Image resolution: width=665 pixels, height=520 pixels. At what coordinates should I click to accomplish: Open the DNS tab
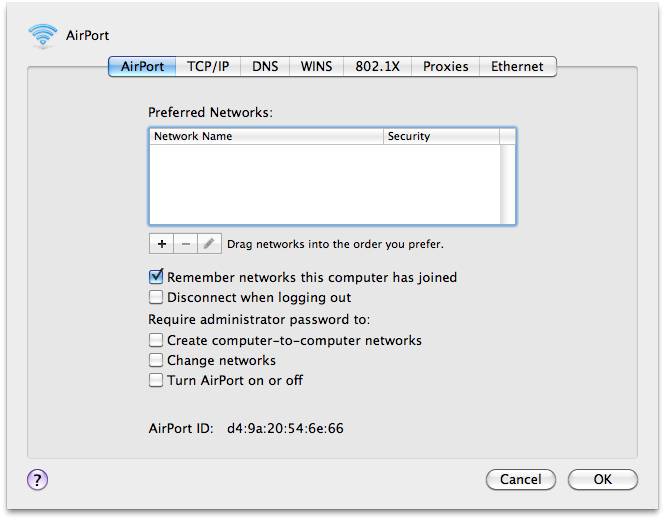265,67
